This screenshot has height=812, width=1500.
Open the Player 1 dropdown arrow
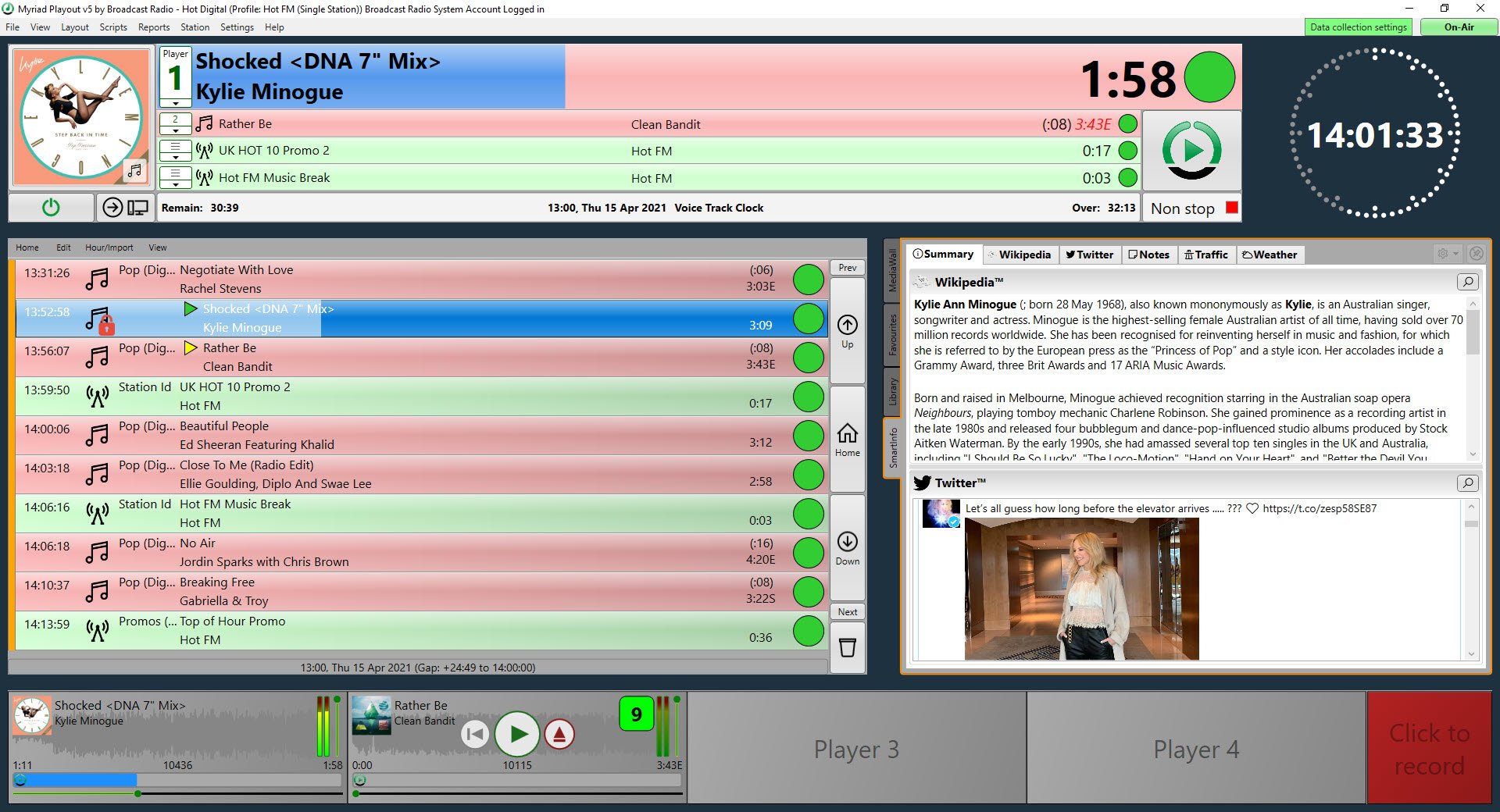[176, 103]
